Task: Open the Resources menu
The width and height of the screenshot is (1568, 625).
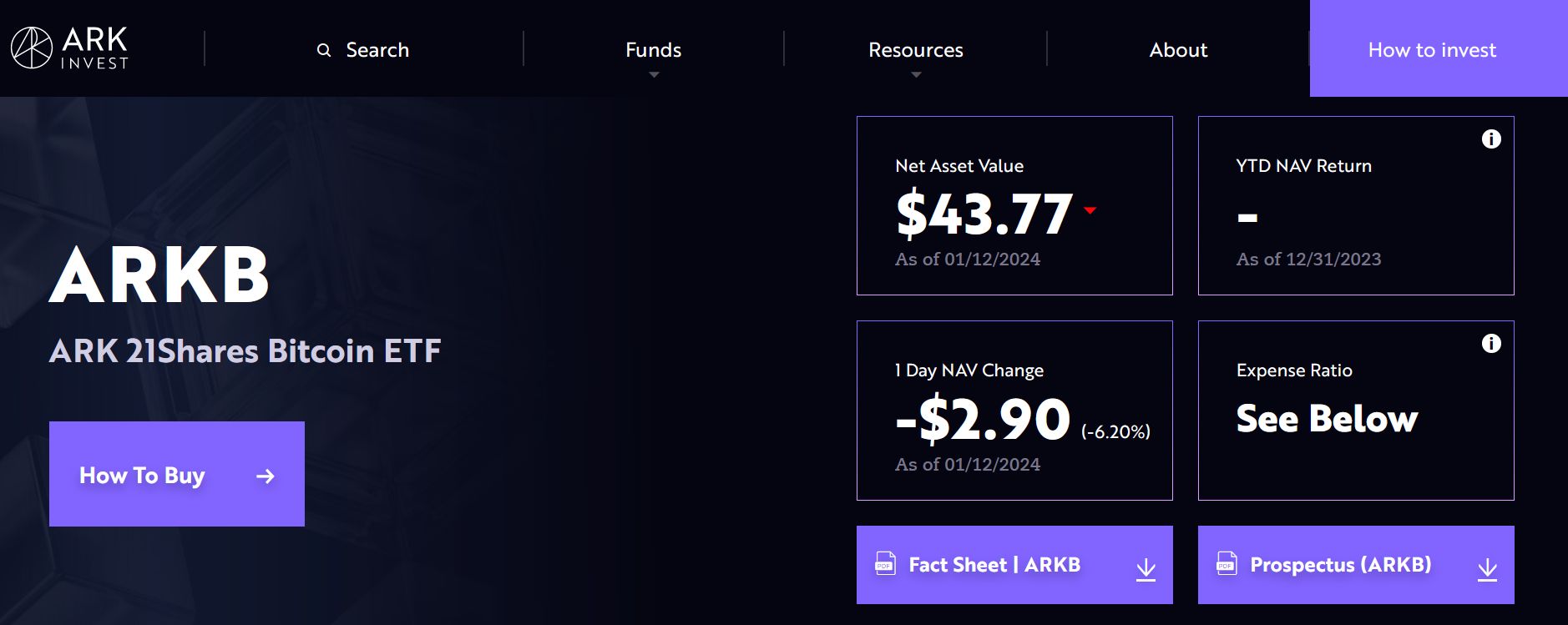Action: (x=915, y=50)
